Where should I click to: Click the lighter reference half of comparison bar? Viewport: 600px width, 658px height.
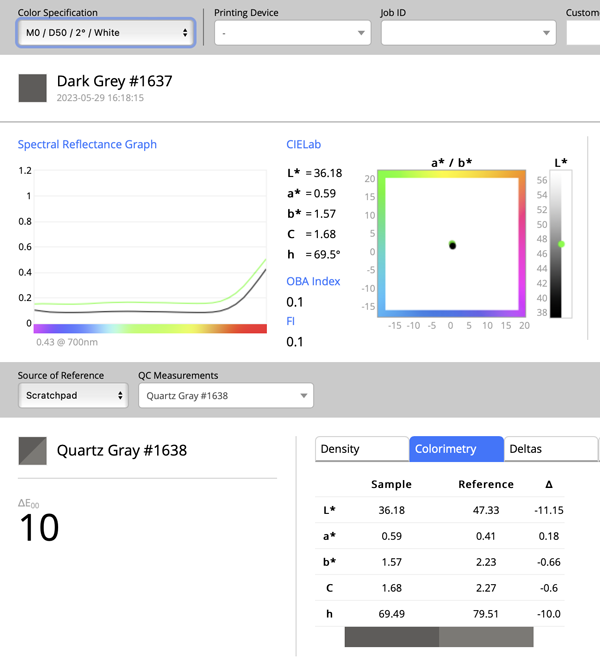pos(486,637)
